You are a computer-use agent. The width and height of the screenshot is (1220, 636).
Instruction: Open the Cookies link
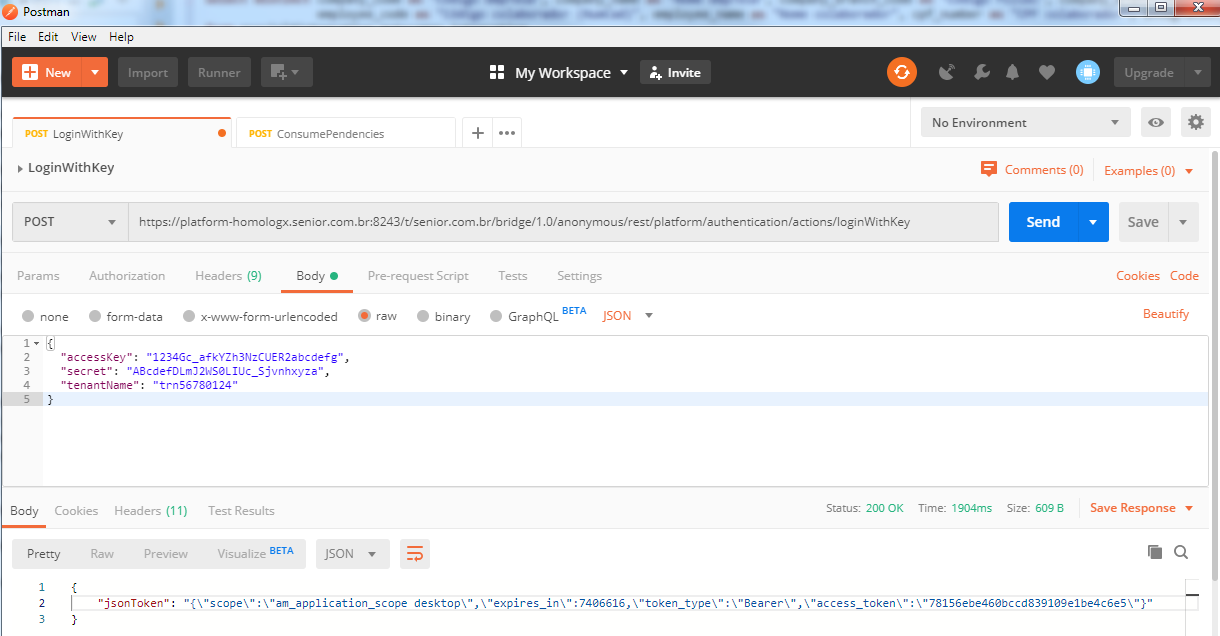(x=1138, y=275)
